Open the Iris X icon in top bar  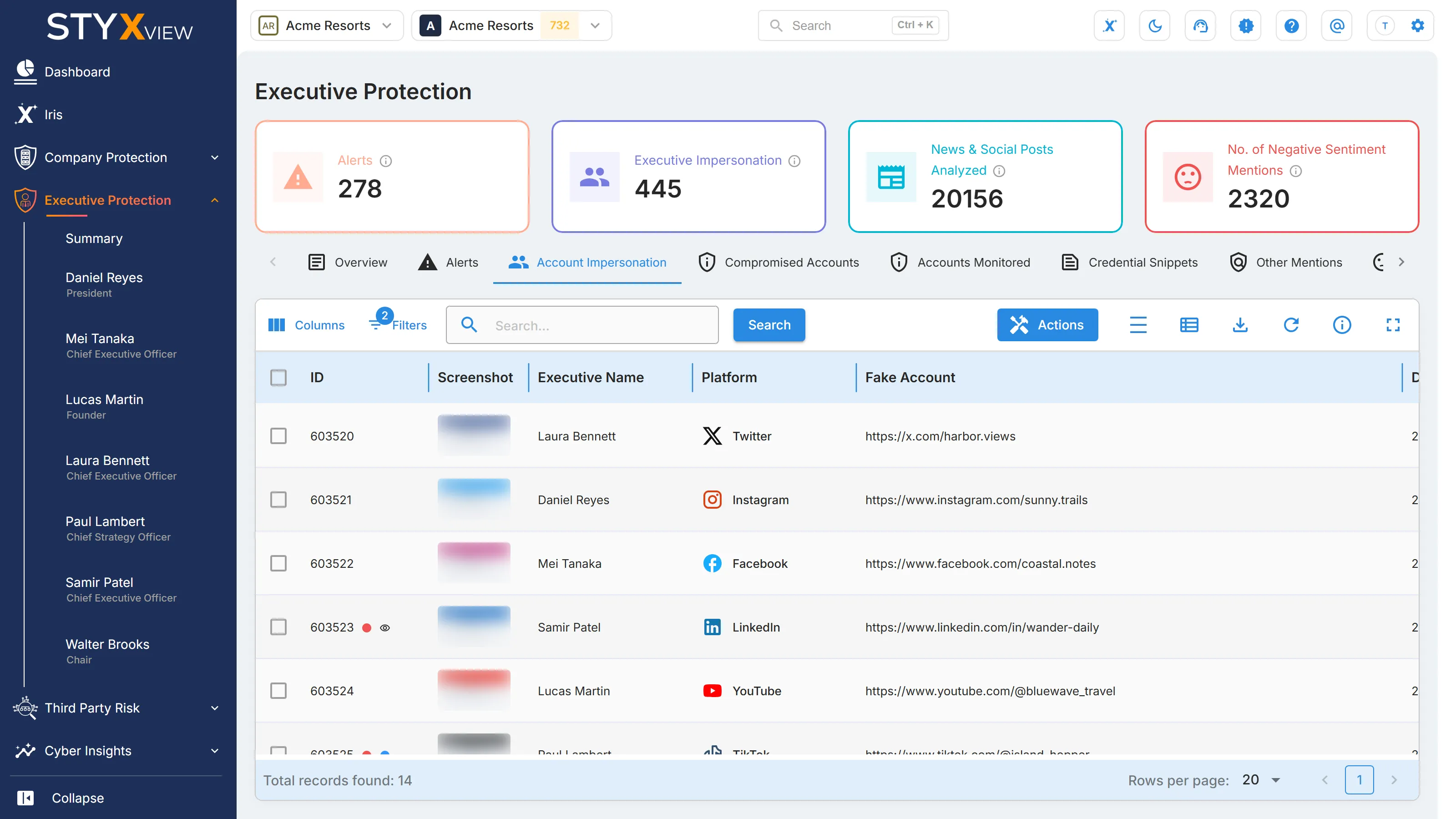(x=1109, y=25)
